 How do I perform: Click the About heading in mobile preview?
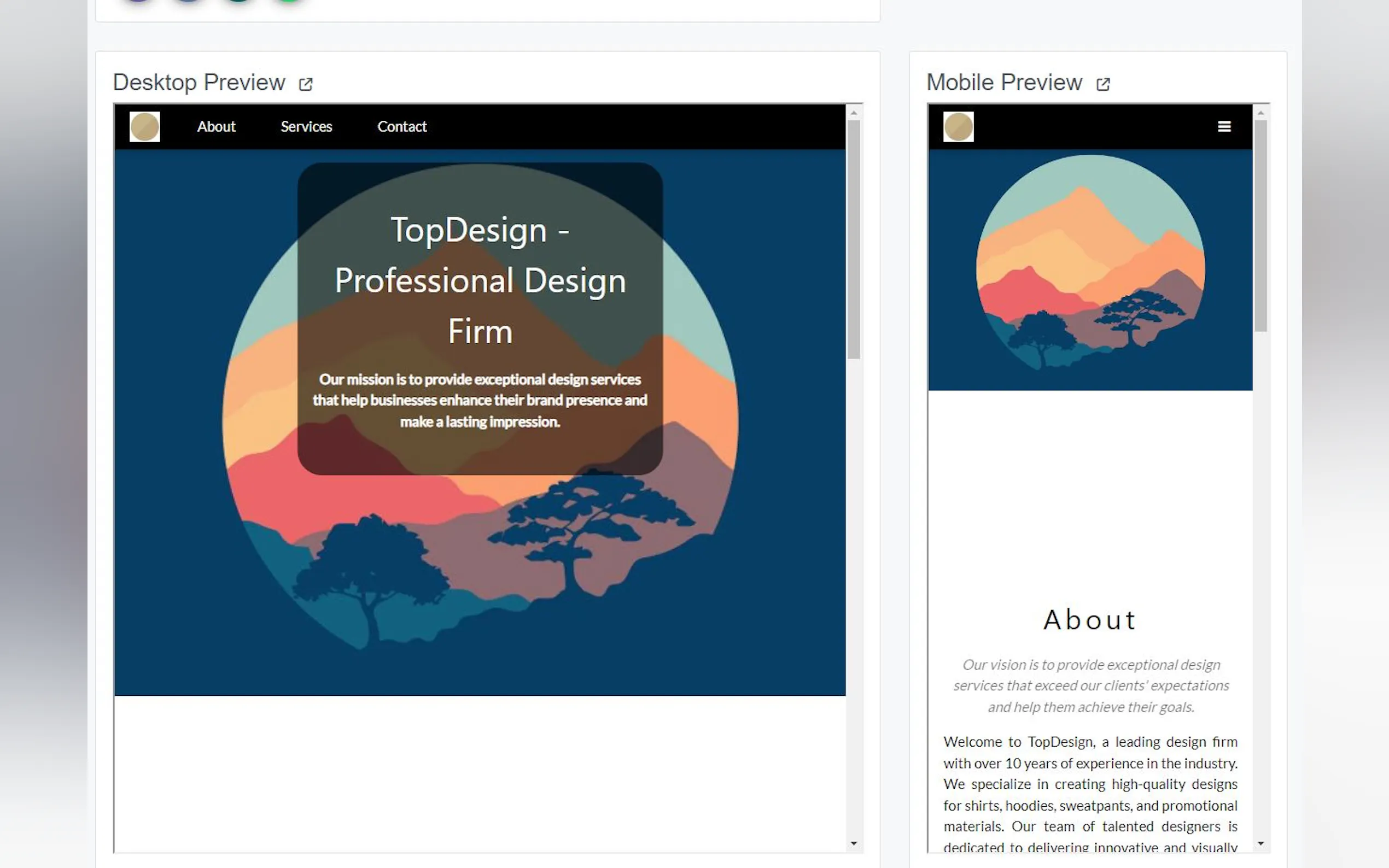1089,620
